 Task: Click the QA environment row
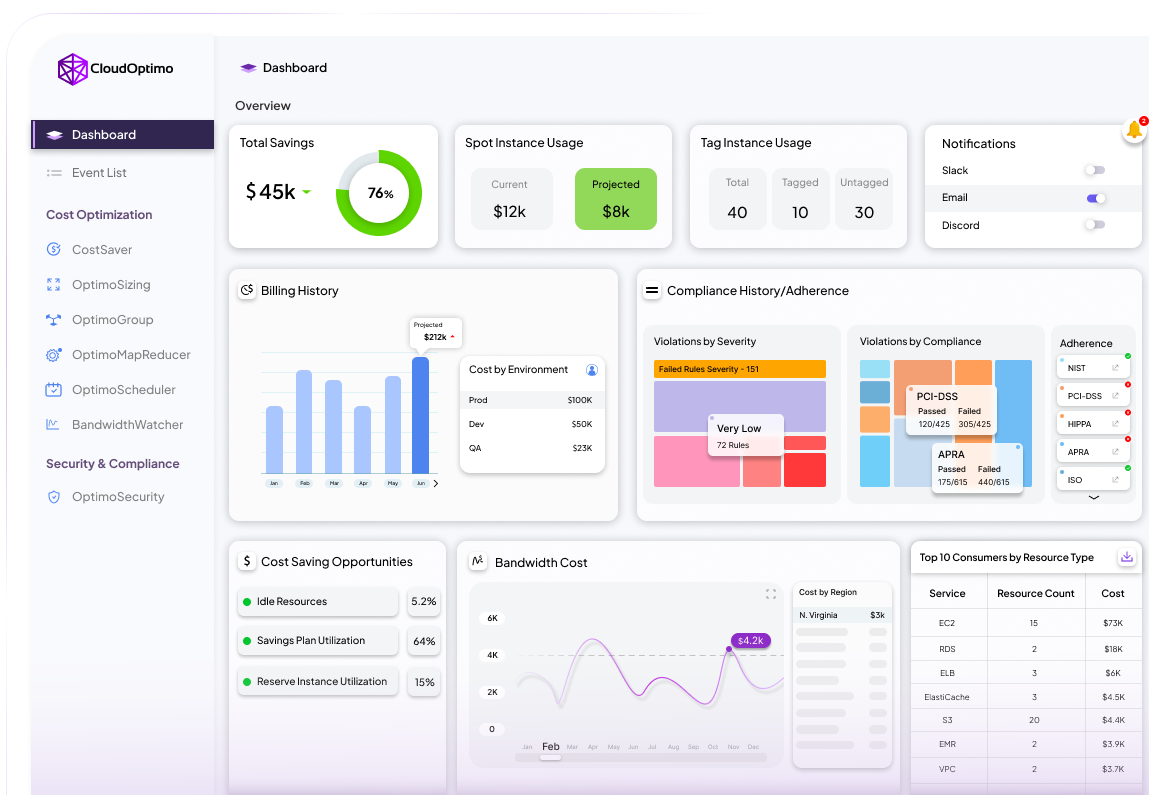tap(531, 448)
